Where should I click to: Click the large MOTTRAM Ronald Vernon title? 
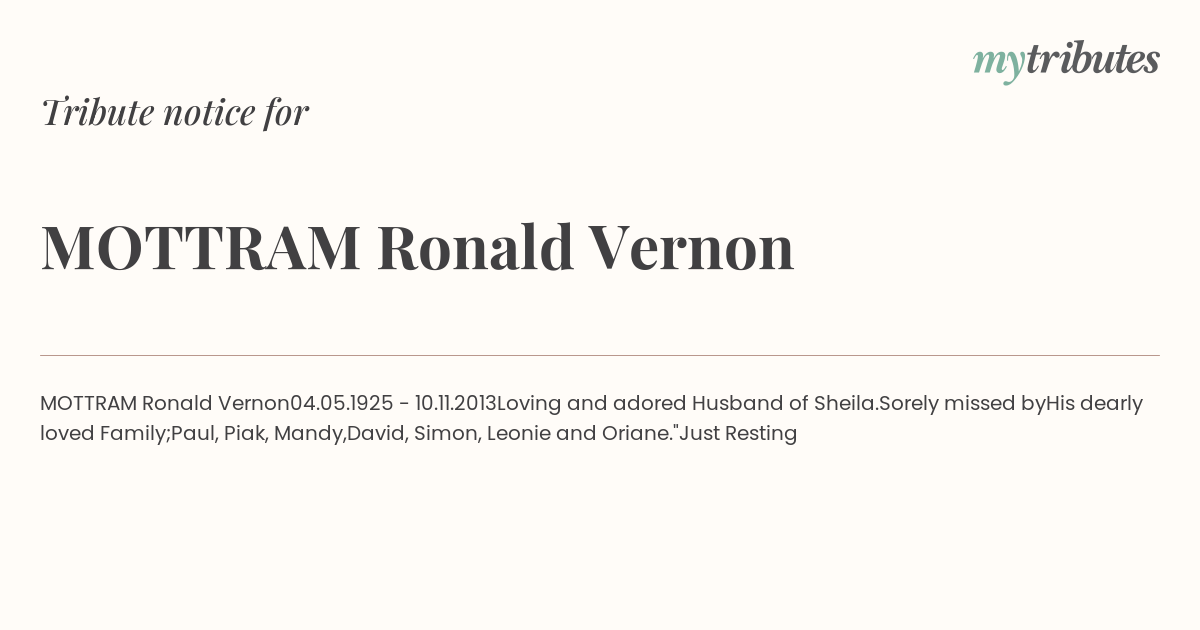click(417, 247)
